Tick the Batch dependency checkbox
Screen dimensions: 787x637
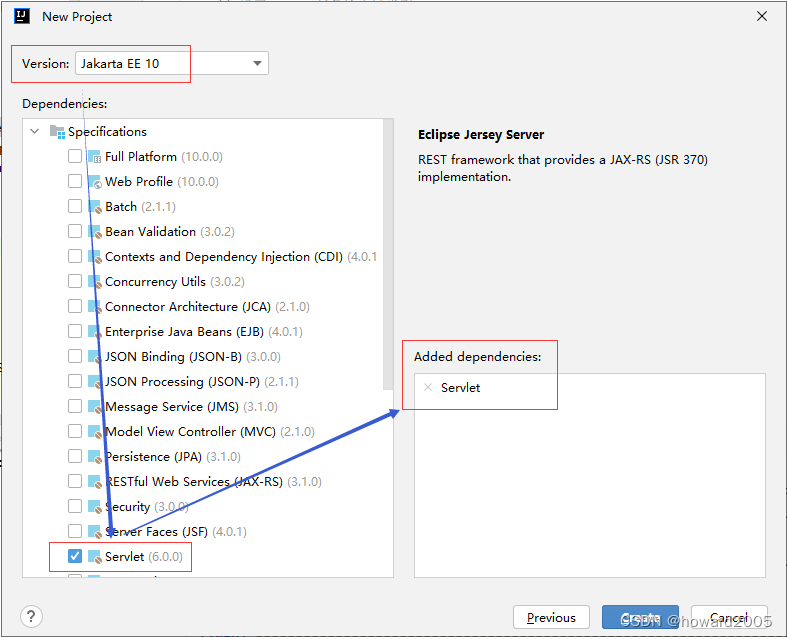(x=75, y=206)
